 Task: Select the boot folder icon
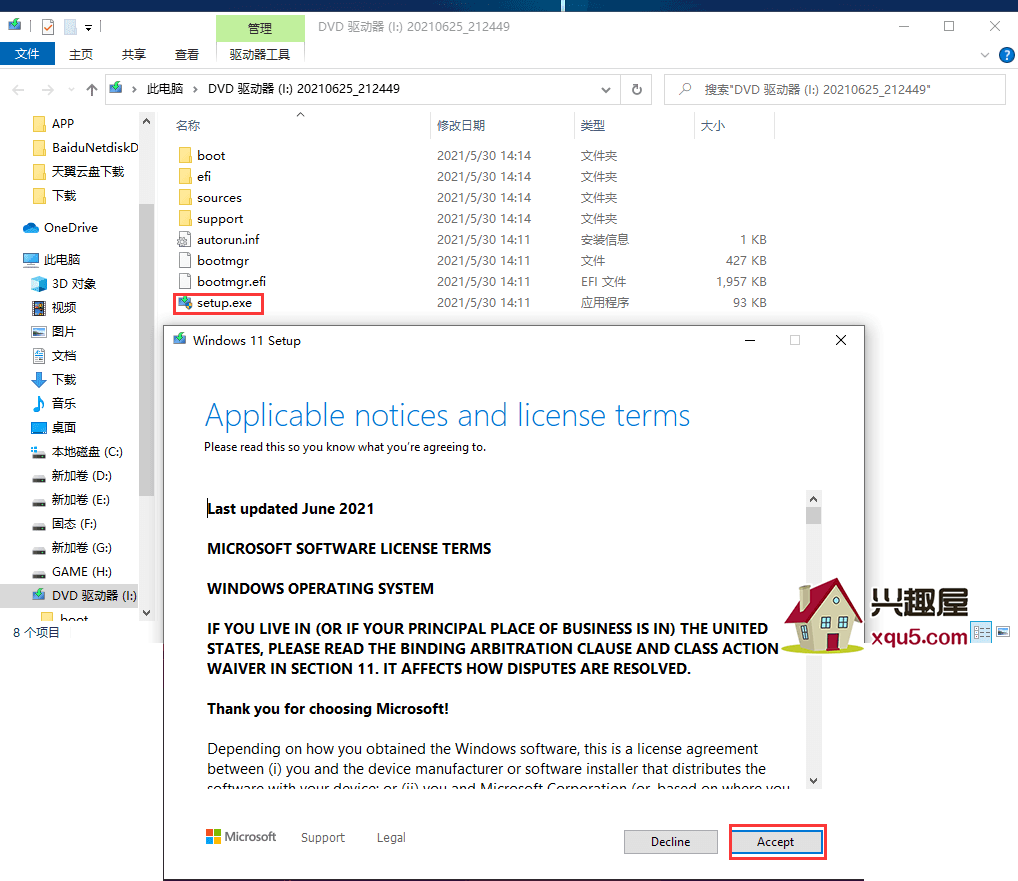(185, 155)
